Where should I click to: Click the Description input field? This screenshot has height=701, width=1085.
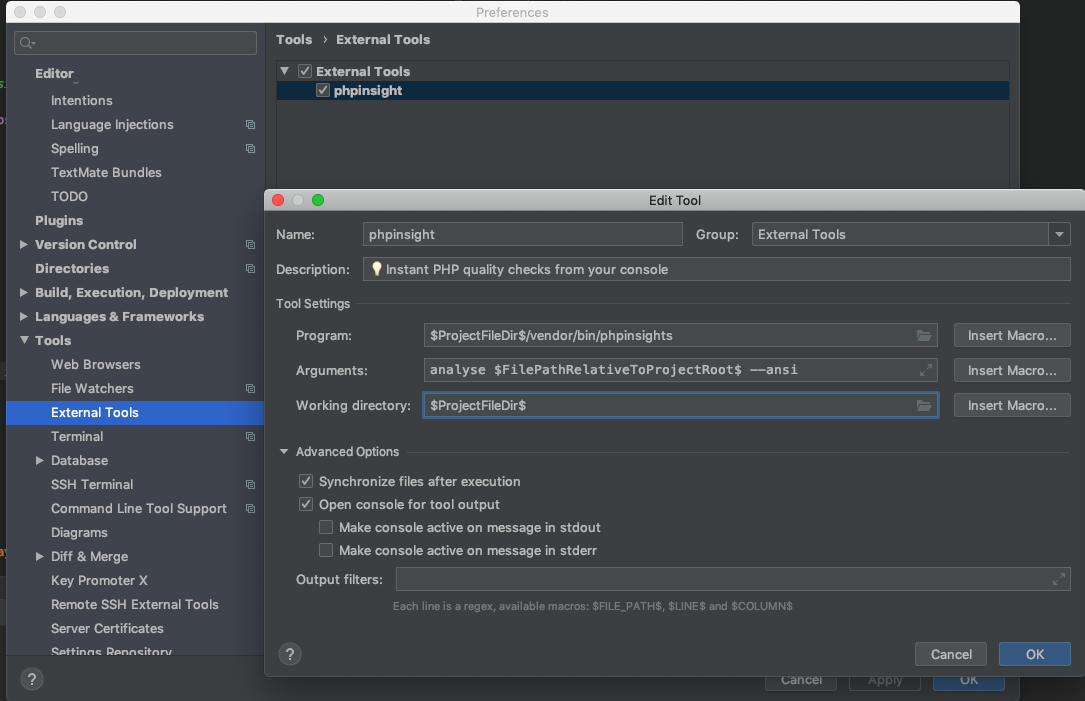pos(716,269)
